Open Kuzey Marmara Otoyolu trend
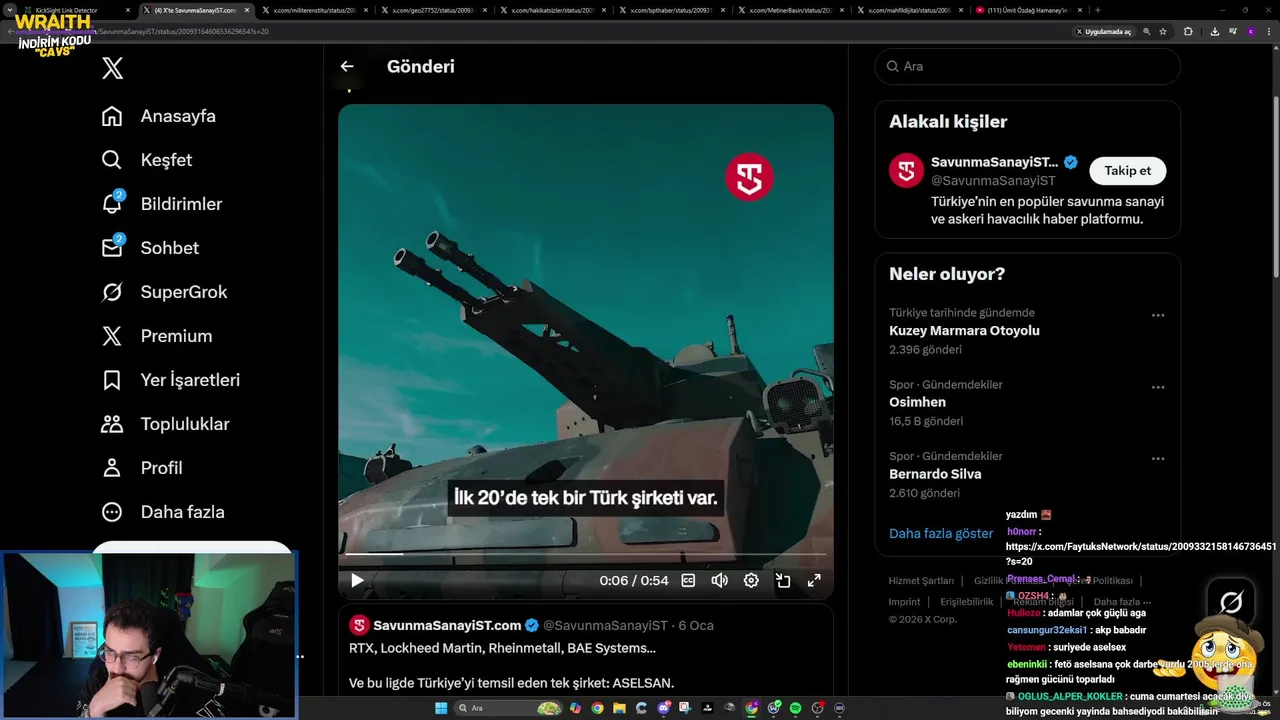The height and width of the screenshot is (720, 1280). 964,330
